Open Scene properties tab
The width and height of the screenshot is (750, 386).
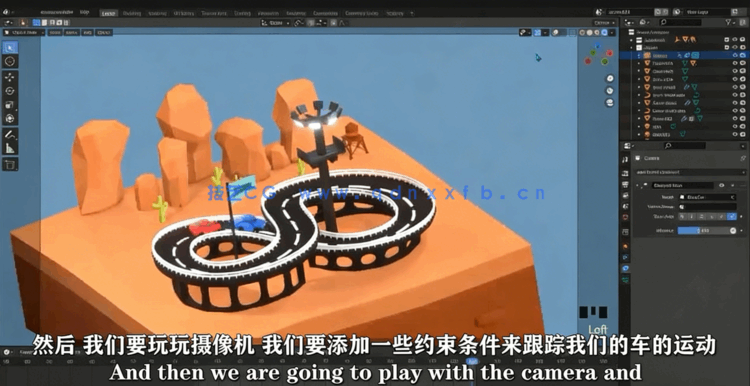(x=626, y=206)
